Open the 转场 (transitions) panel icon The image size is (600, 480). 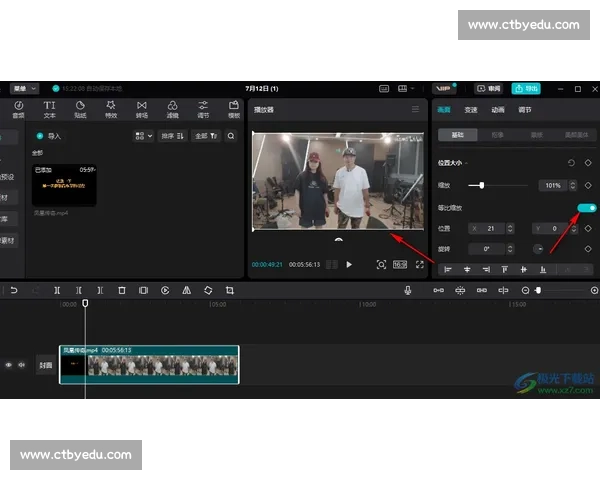coord(141,108)
